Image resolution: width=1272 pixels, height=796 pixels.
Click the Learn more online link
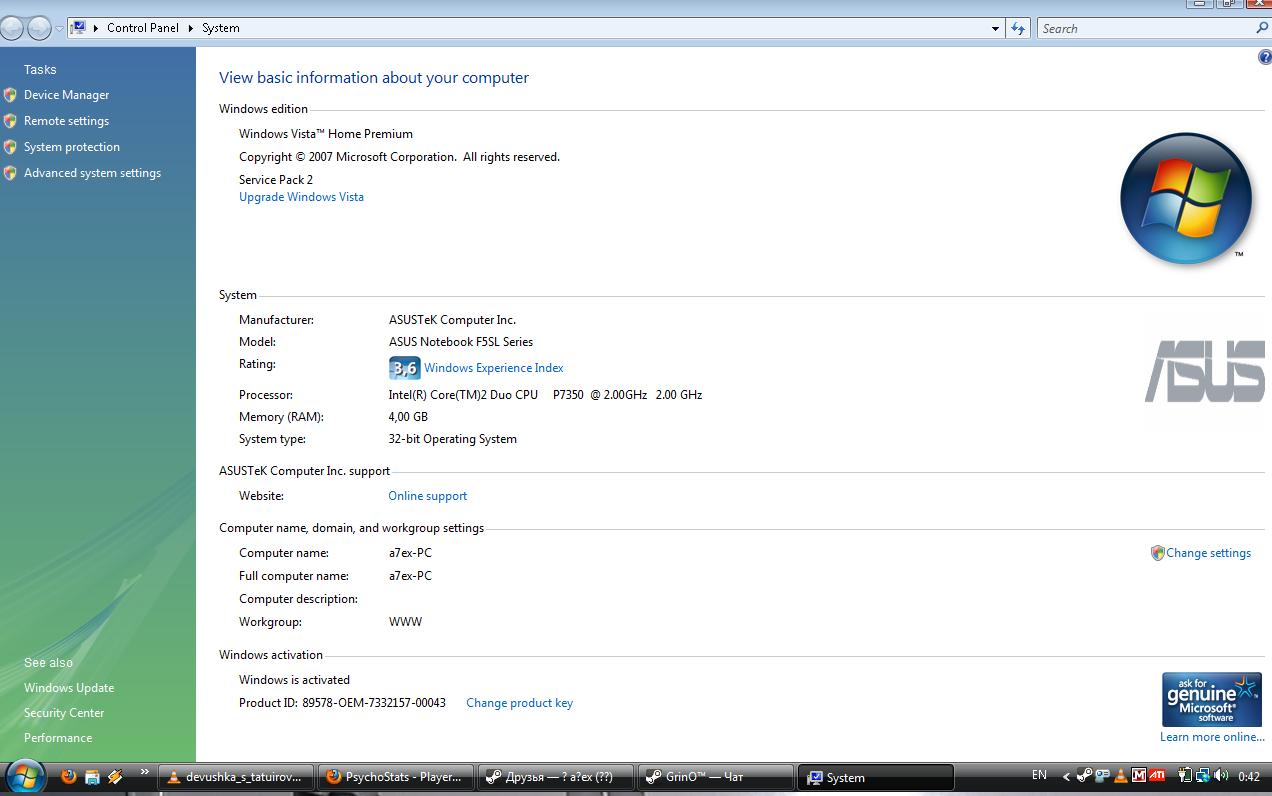point(1212,737)
